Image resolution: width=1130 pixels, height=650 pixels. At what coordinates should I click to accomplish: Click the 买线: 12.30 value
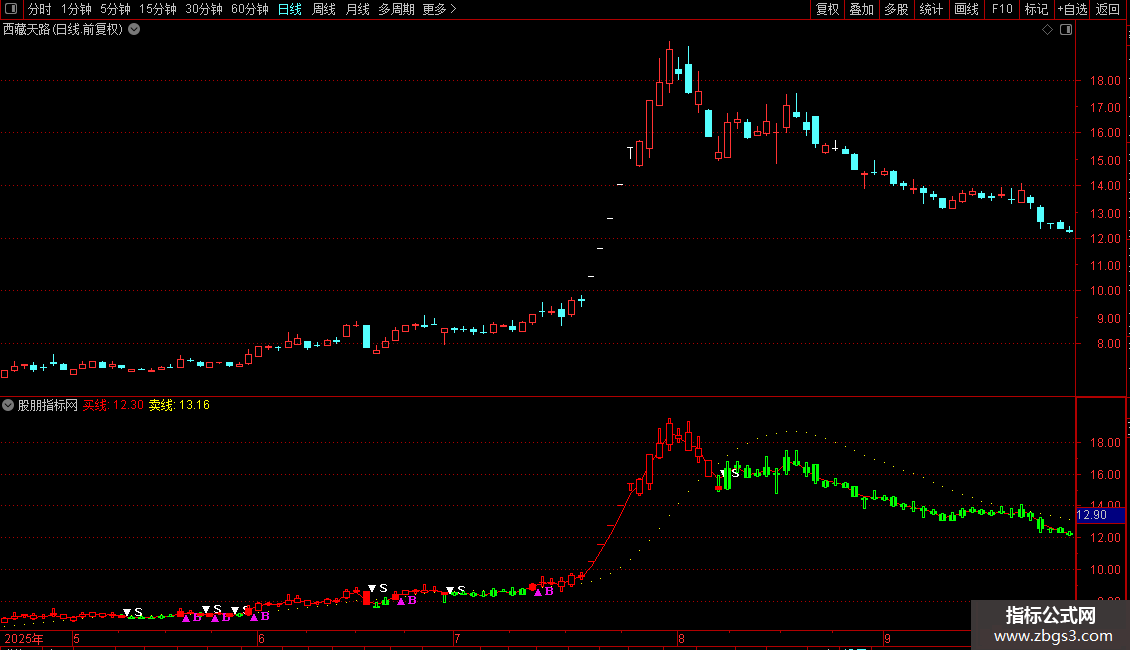[x=113, y=405]
